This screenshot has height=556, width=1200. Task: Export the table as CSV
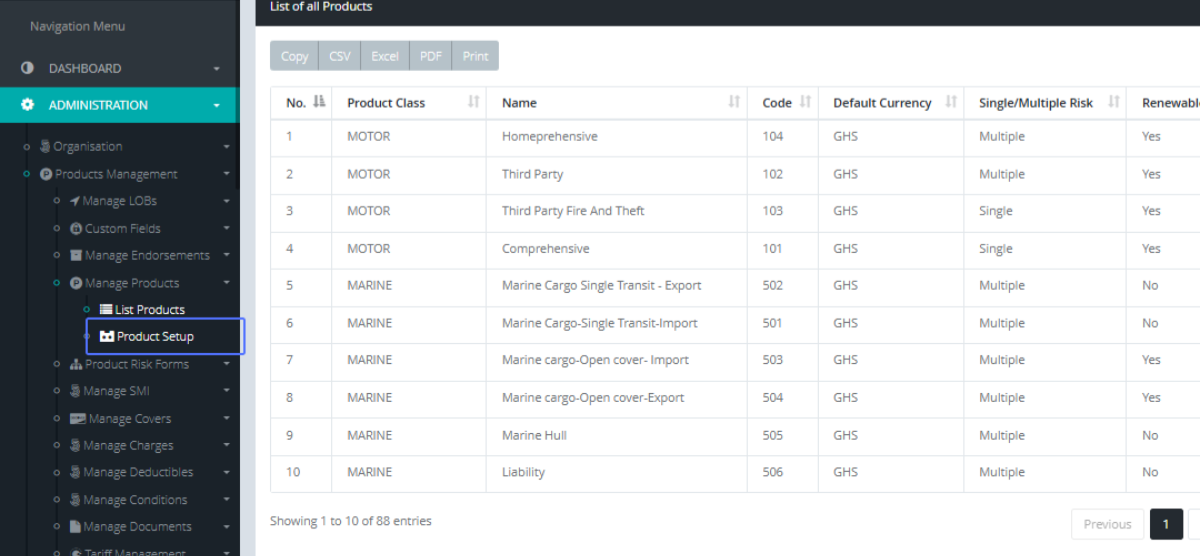coord(340,56)
